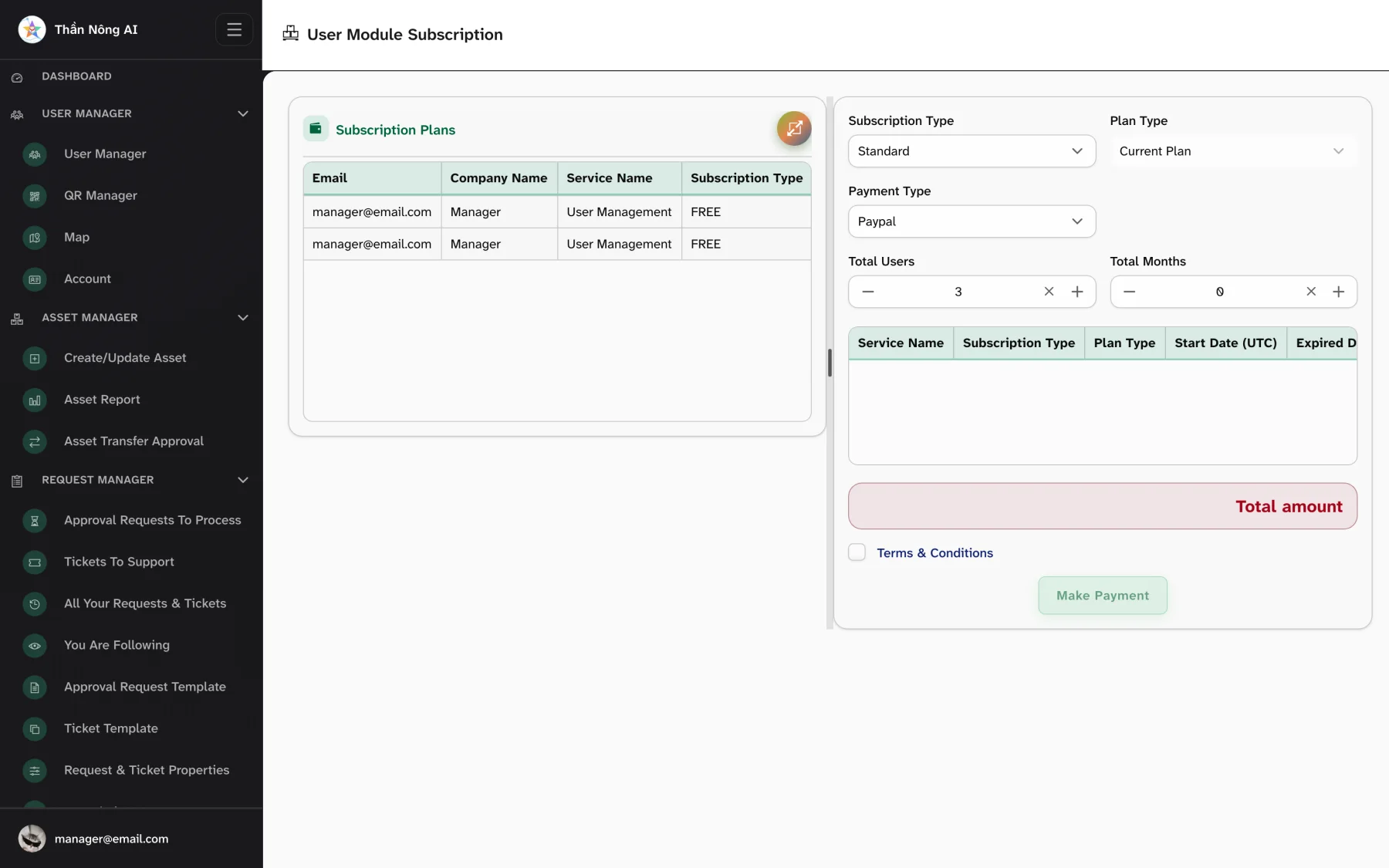Image resolution: width=1389 pixels, height=868 pixels.
Task: Toggle the sidebar hamburger menu
Action: pos(234,29)
